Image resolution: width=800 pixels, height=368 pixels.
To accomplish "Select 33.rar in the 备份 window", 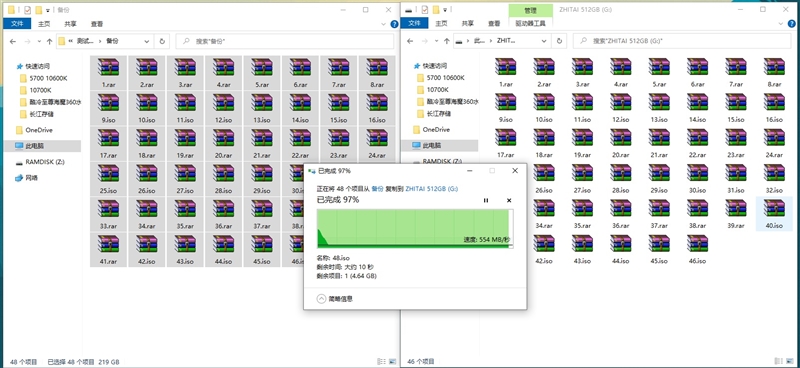I will coord(108,214).
